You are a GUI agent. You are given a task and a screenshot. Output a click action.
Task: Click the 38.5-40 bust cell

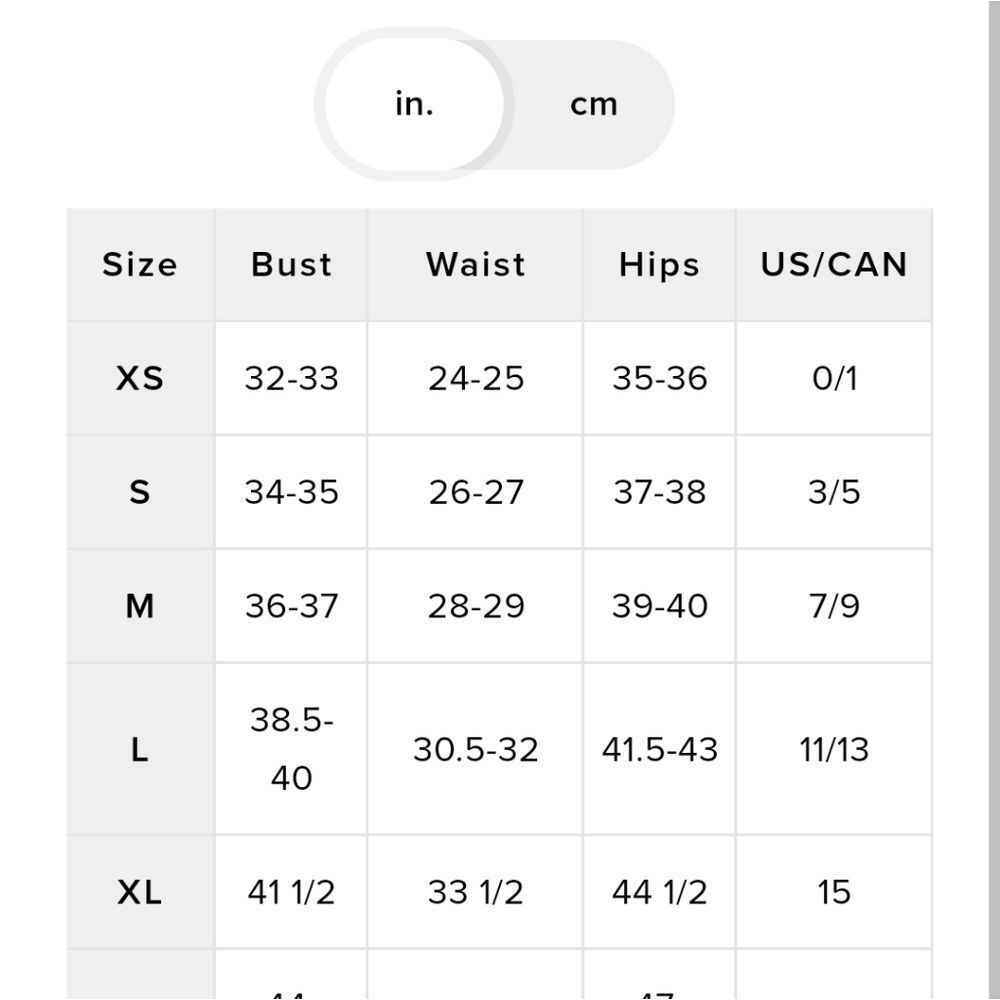[291, 749]
